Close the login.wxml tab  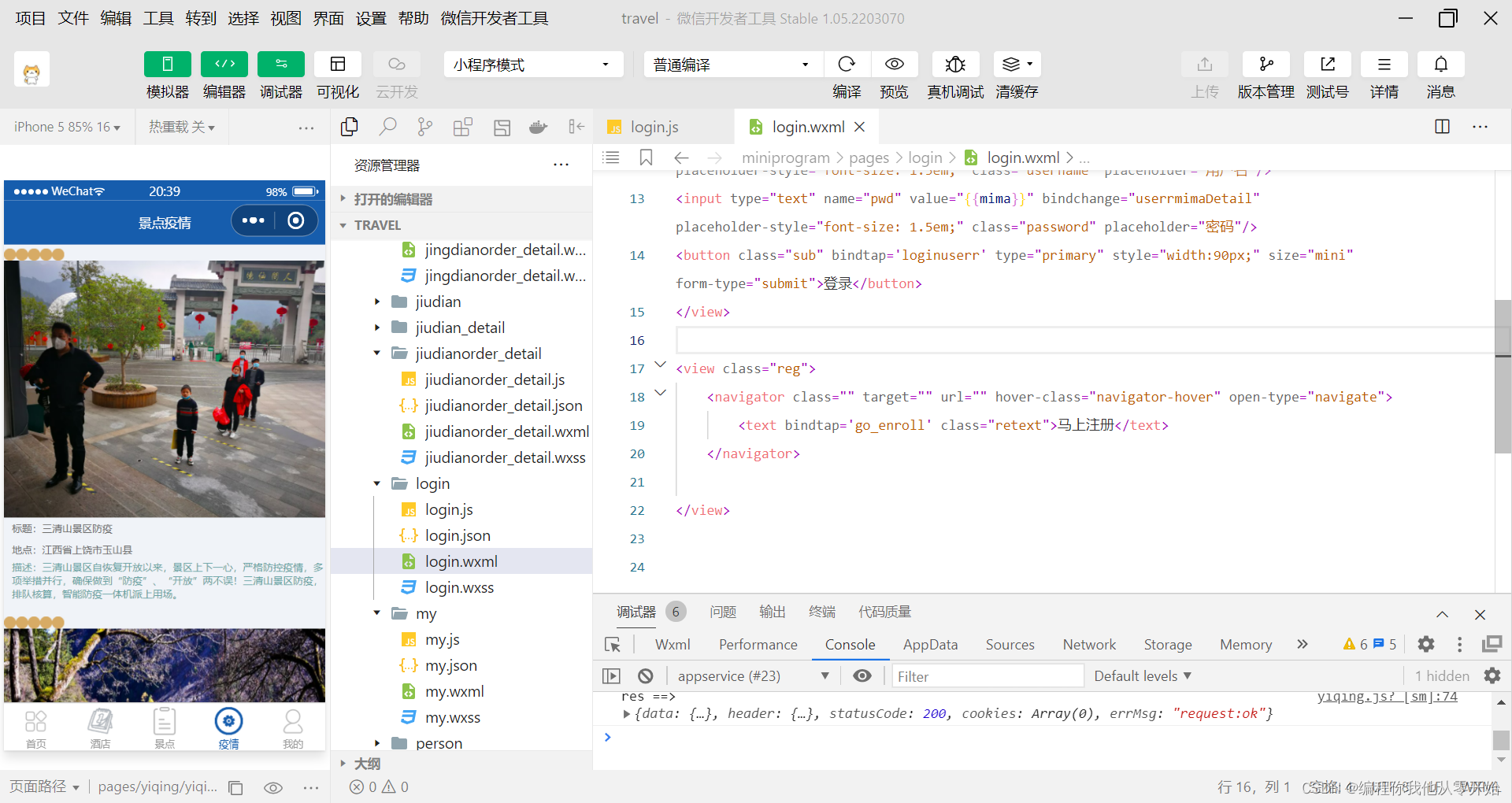pyautogui.click(x=860, y=127)
